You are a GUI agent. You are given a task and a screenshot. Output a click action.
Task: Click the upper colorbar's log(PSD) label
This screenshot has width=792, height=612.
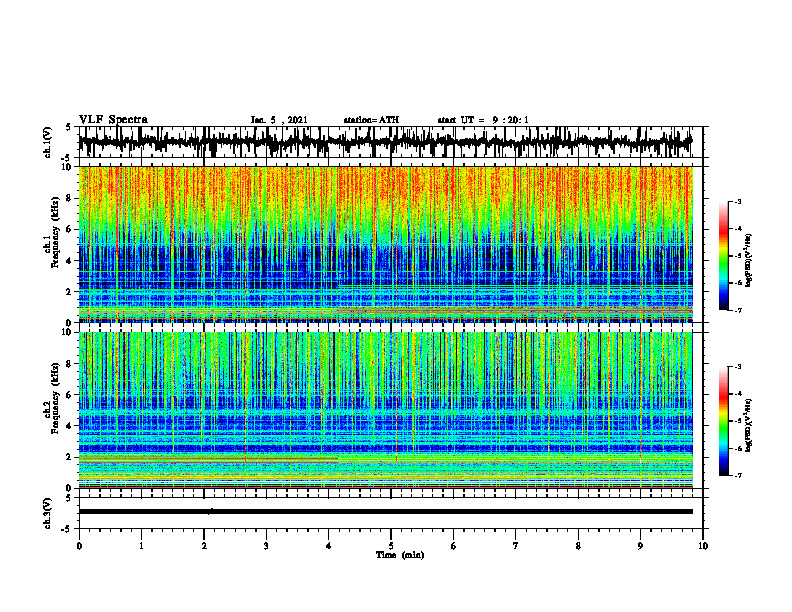749,261
